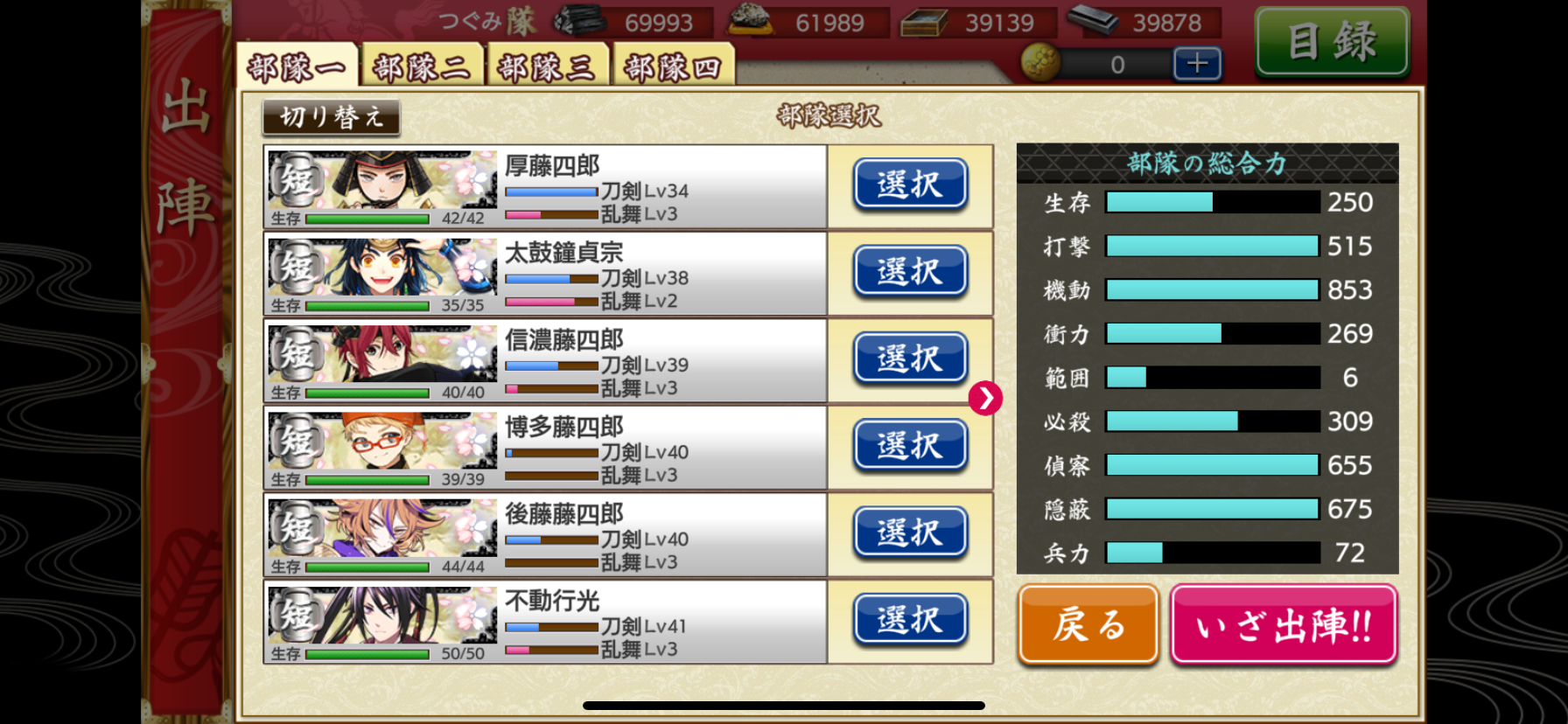The image size is (1568, 724).
Task: Toggle view with 切り替え button
Action: (x=331, y=117)
